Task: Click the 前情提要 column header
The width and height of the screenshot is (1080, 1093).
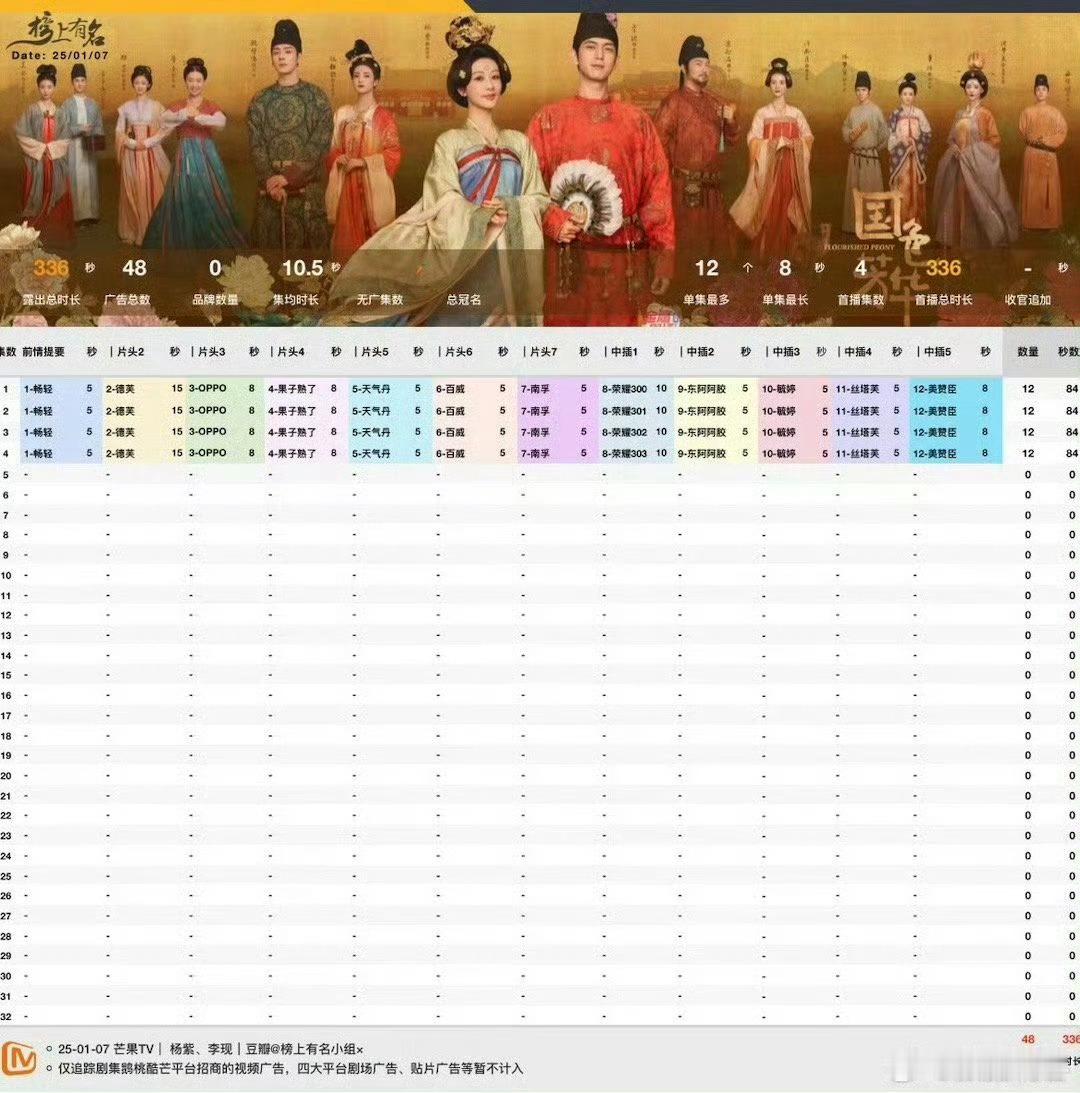Action: [43, 352]
